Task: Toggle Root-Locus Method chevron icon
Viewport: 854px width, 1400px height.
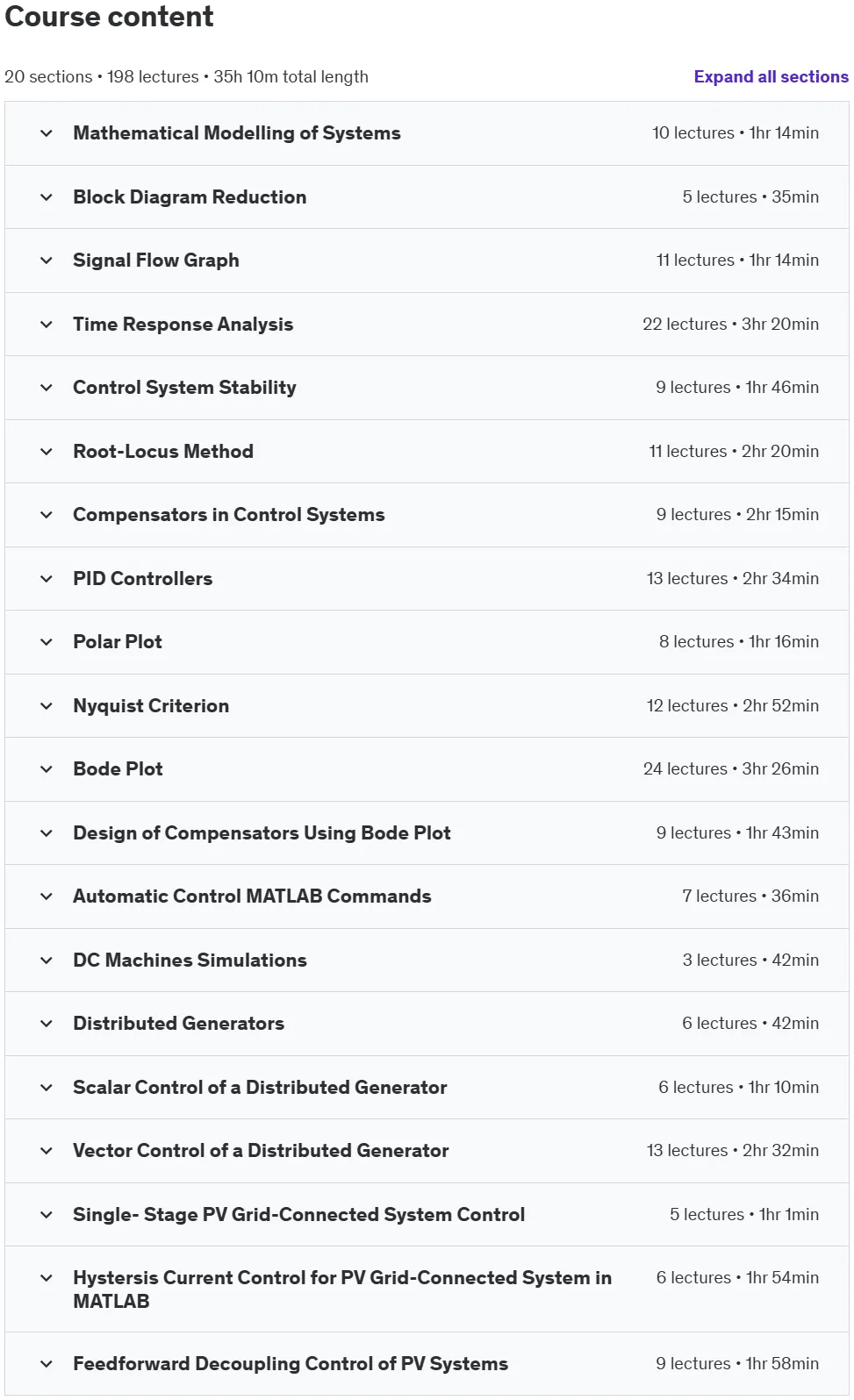Action: click(x=47, y=452)
